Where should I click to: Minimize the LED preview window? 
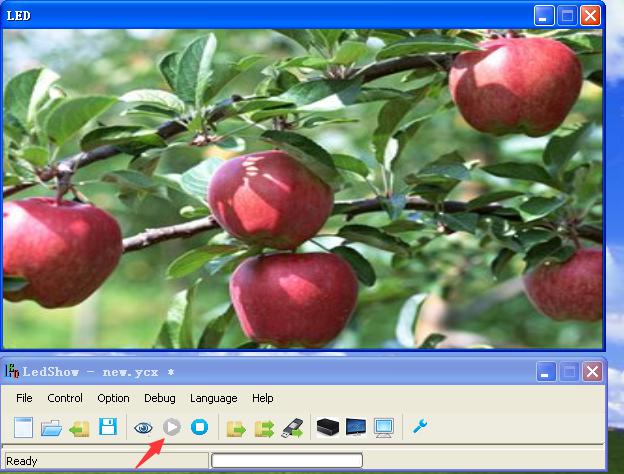click(x=544, y=16)
